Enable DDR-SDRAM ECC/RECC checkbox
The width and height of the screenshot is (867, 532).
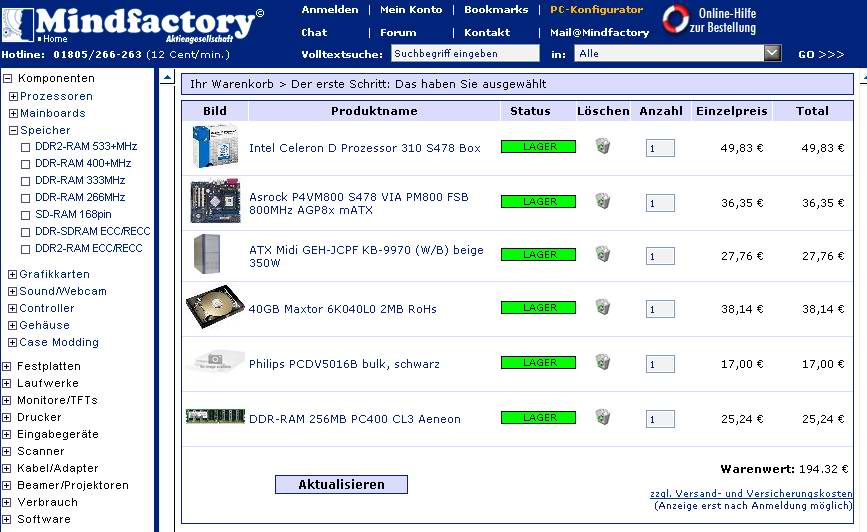tap(25, 232)
